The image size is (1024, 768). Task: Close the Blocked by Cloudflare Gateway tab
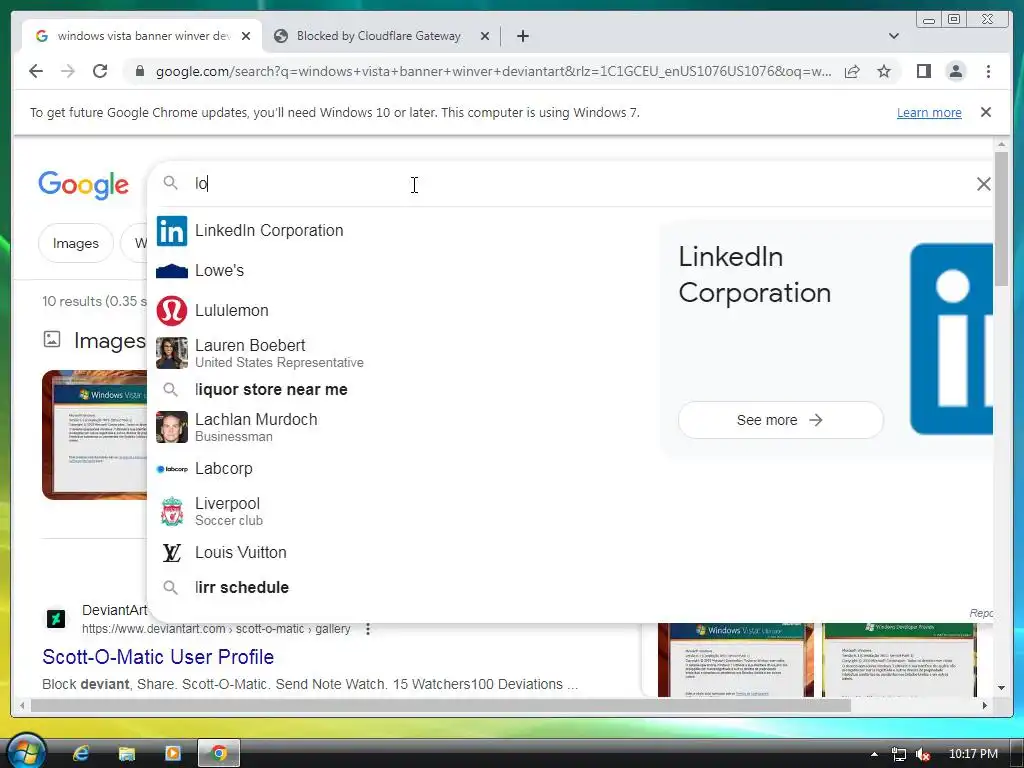[485, 37]
